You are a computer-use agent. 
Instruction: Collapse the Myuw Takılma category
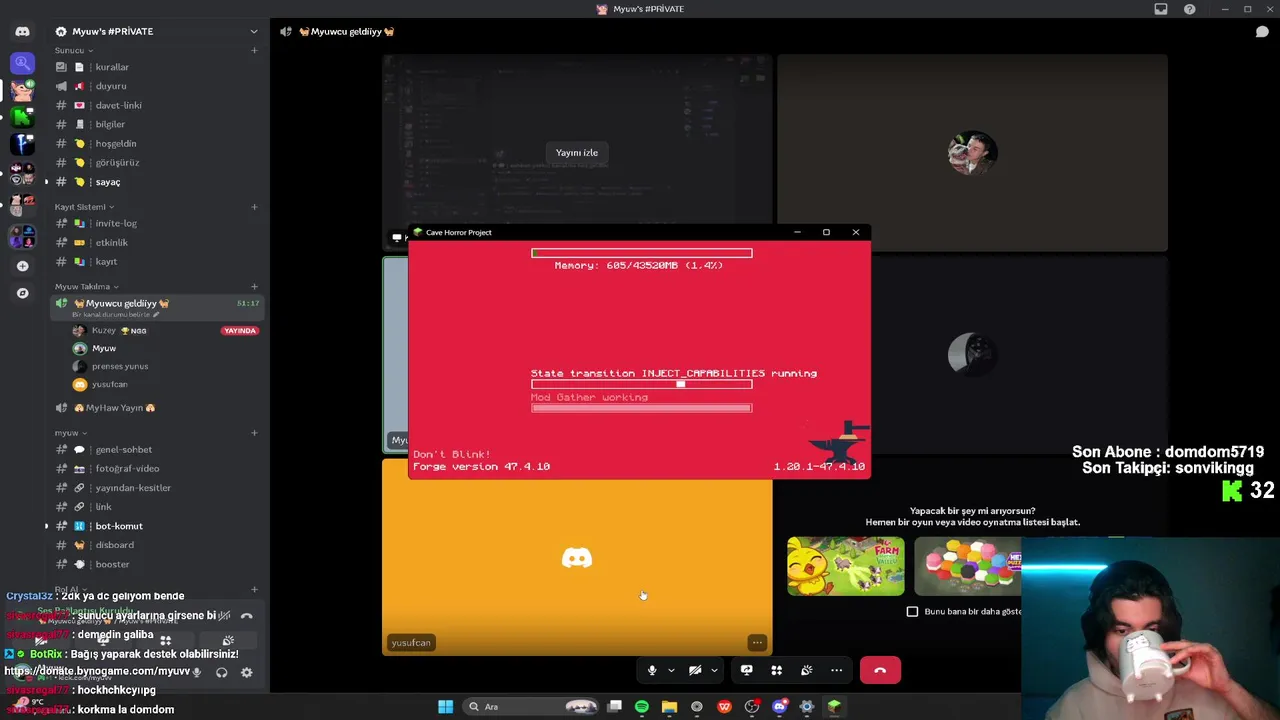point(86,287)
